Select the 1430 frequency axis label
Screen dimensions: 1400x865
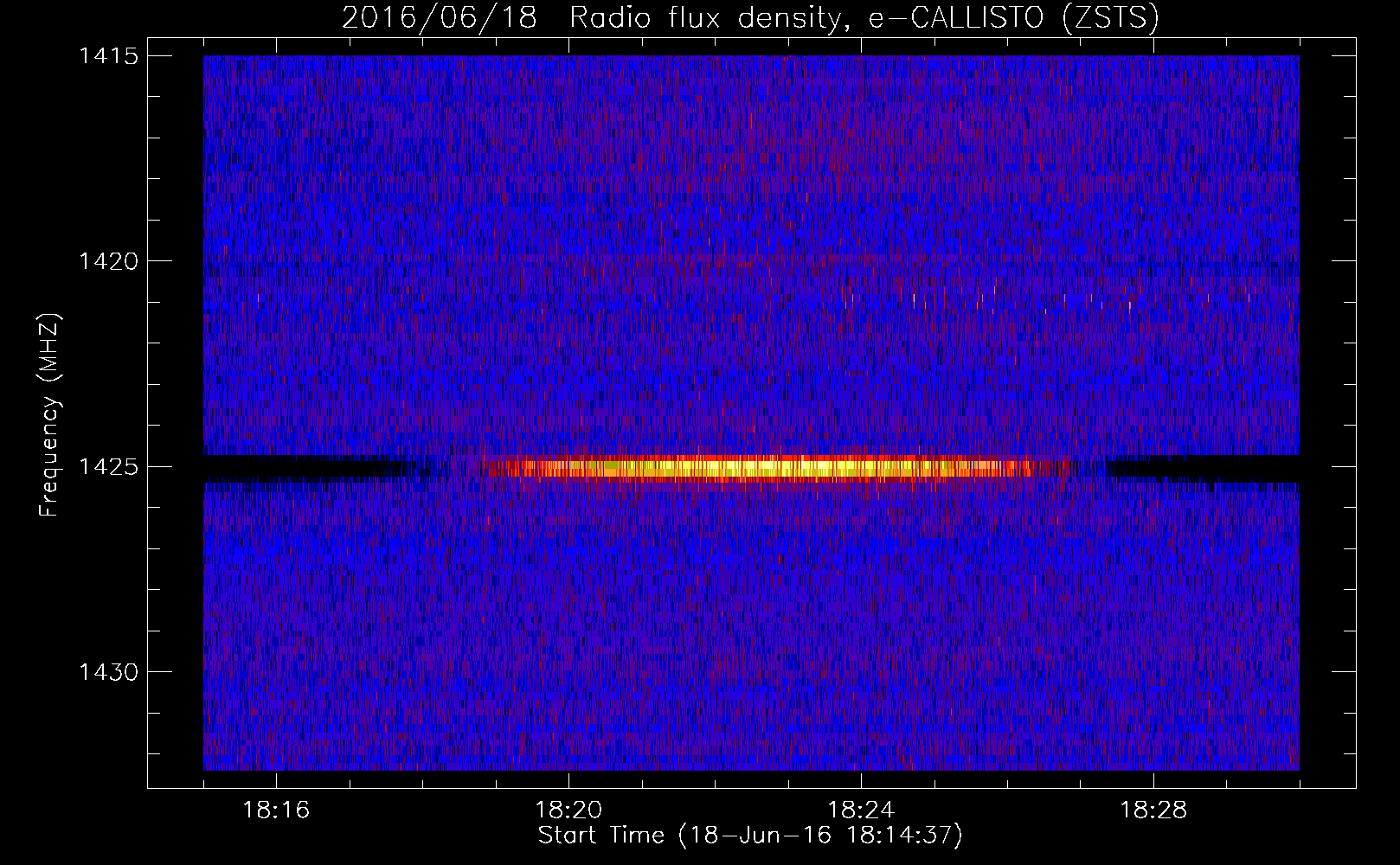(x=108, y=672)
